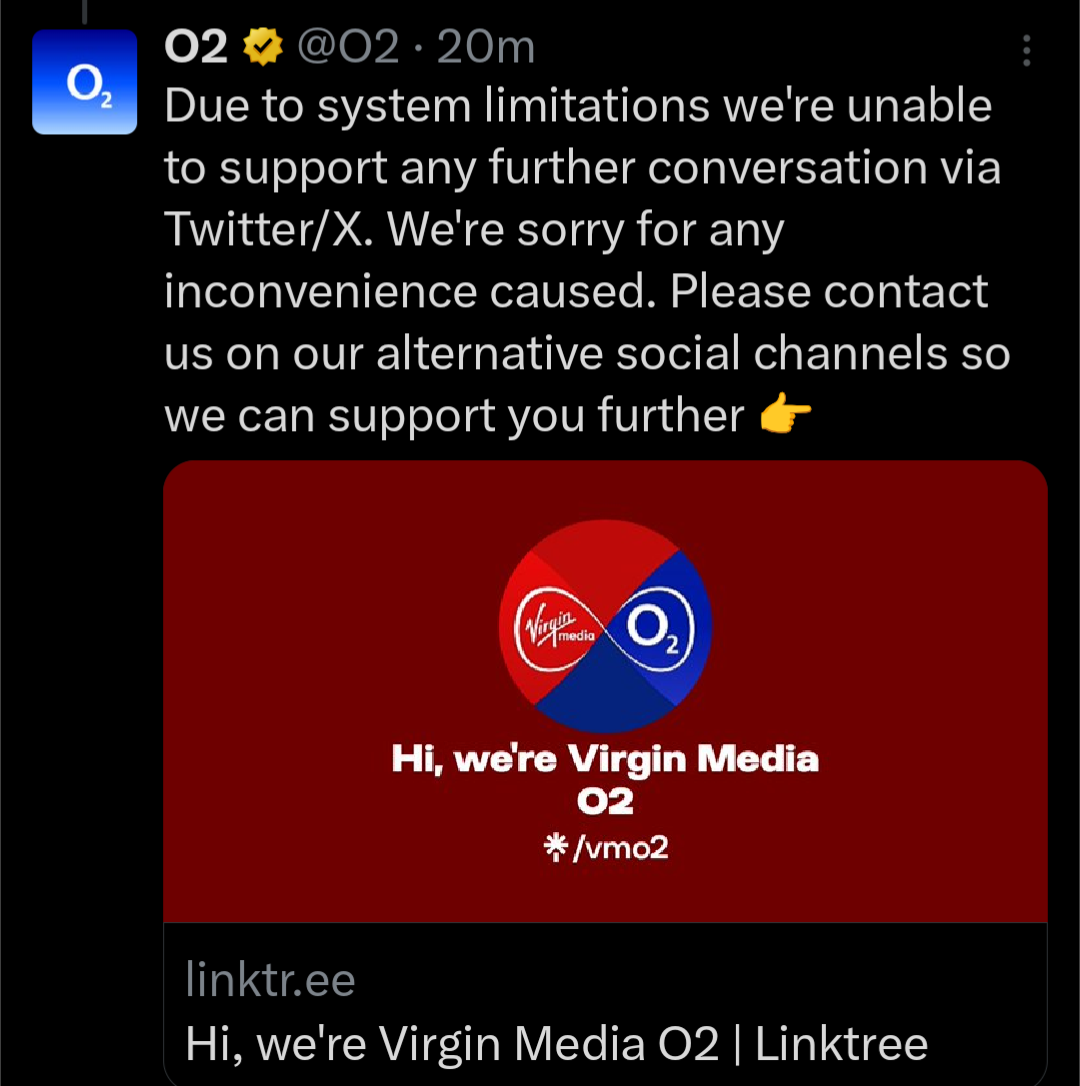Viewport: 1080px width, 1086px height.
Task: Visit the linktr.ee link
Action: pos(268,981)
